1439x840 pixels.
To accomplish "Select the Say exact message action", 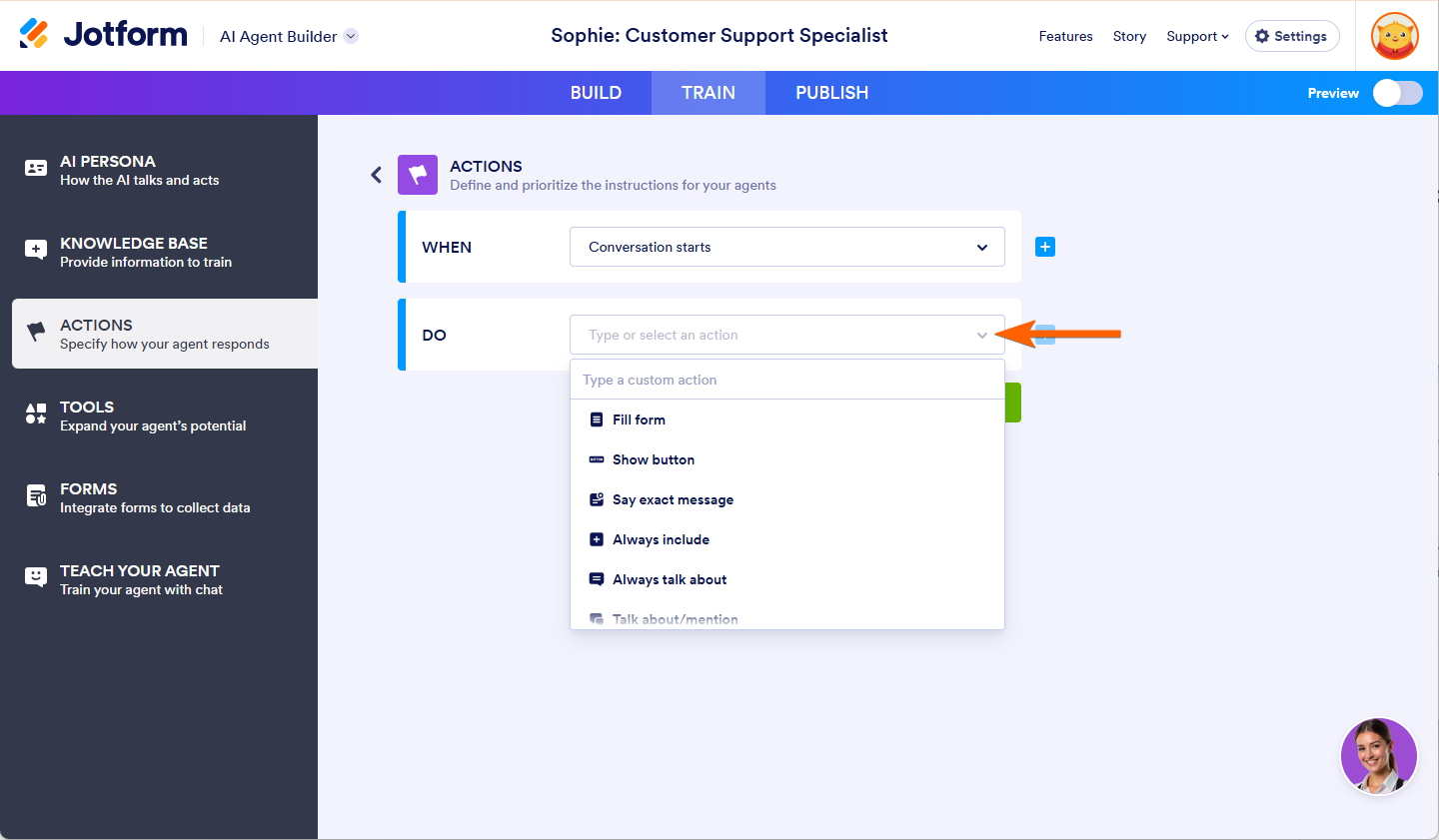I will click(x=787, y=499).
